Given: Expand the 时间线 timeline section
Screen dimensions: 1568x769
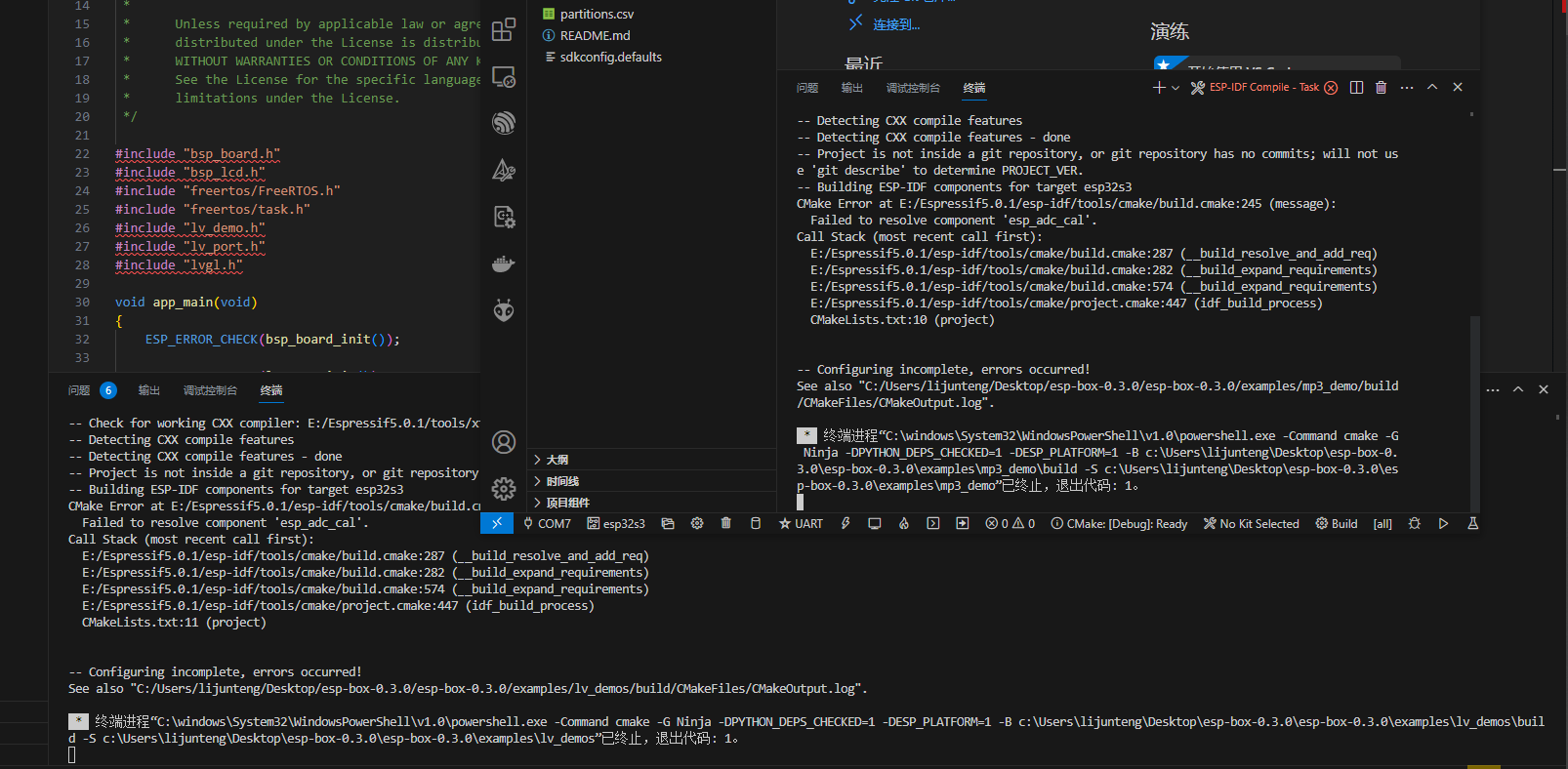Looking at the screenshot, I should coord(651,481).
